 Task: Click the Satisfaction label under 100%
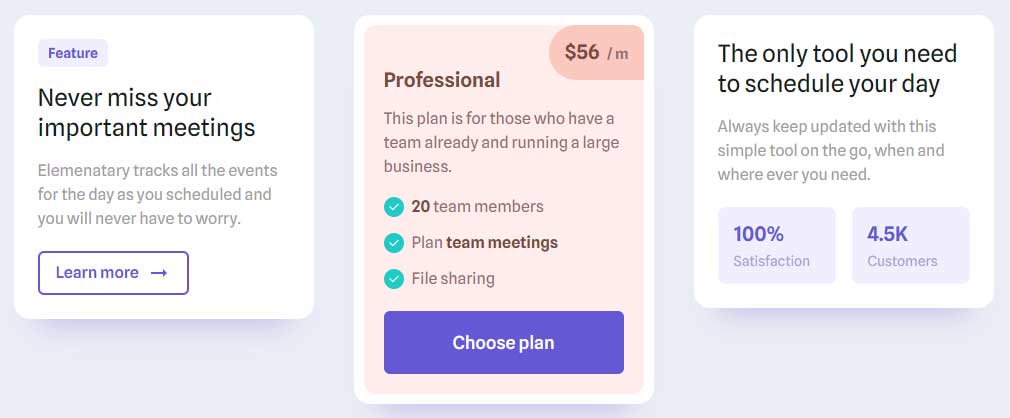772,261
